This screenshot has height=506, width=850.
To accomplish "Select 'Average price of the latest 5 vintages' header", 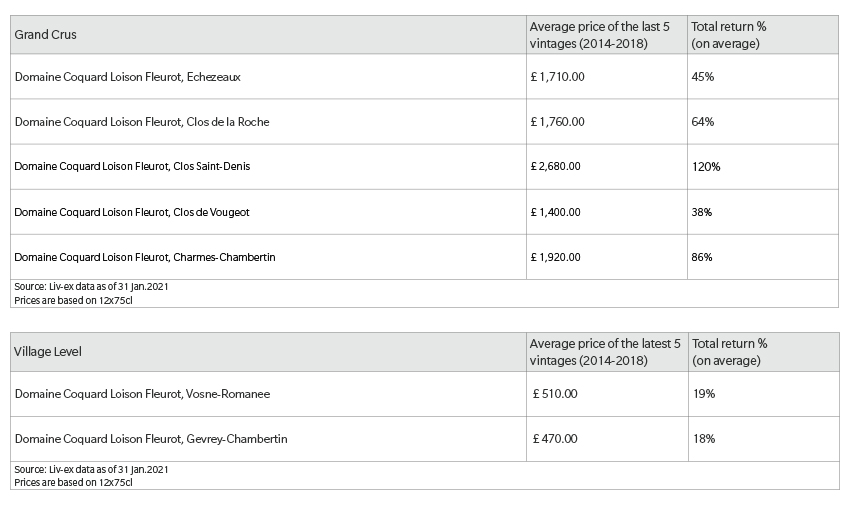I will point(605,352).
